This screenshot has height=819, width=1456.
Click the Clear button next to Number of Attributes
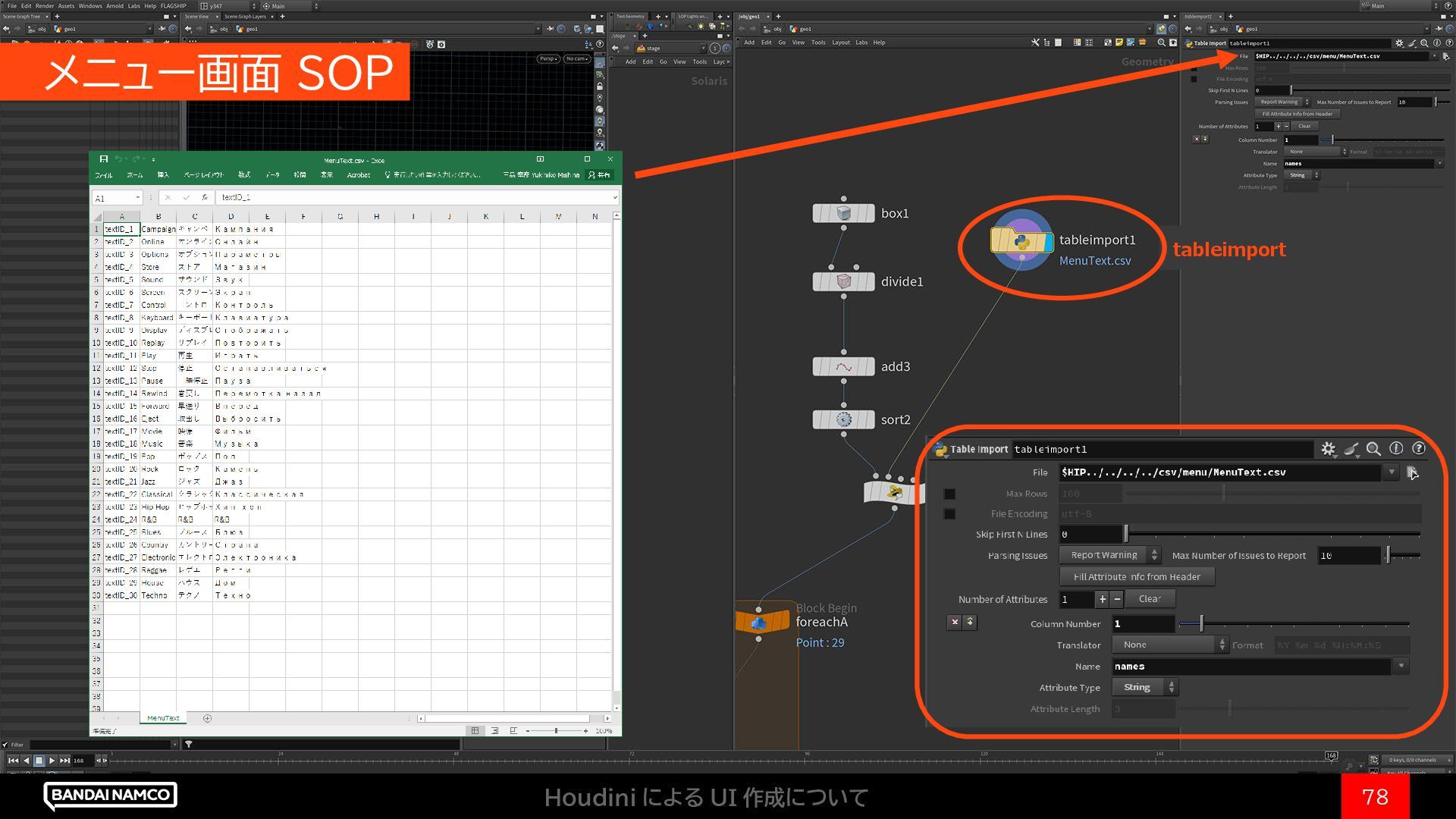tap(1150, 599)
